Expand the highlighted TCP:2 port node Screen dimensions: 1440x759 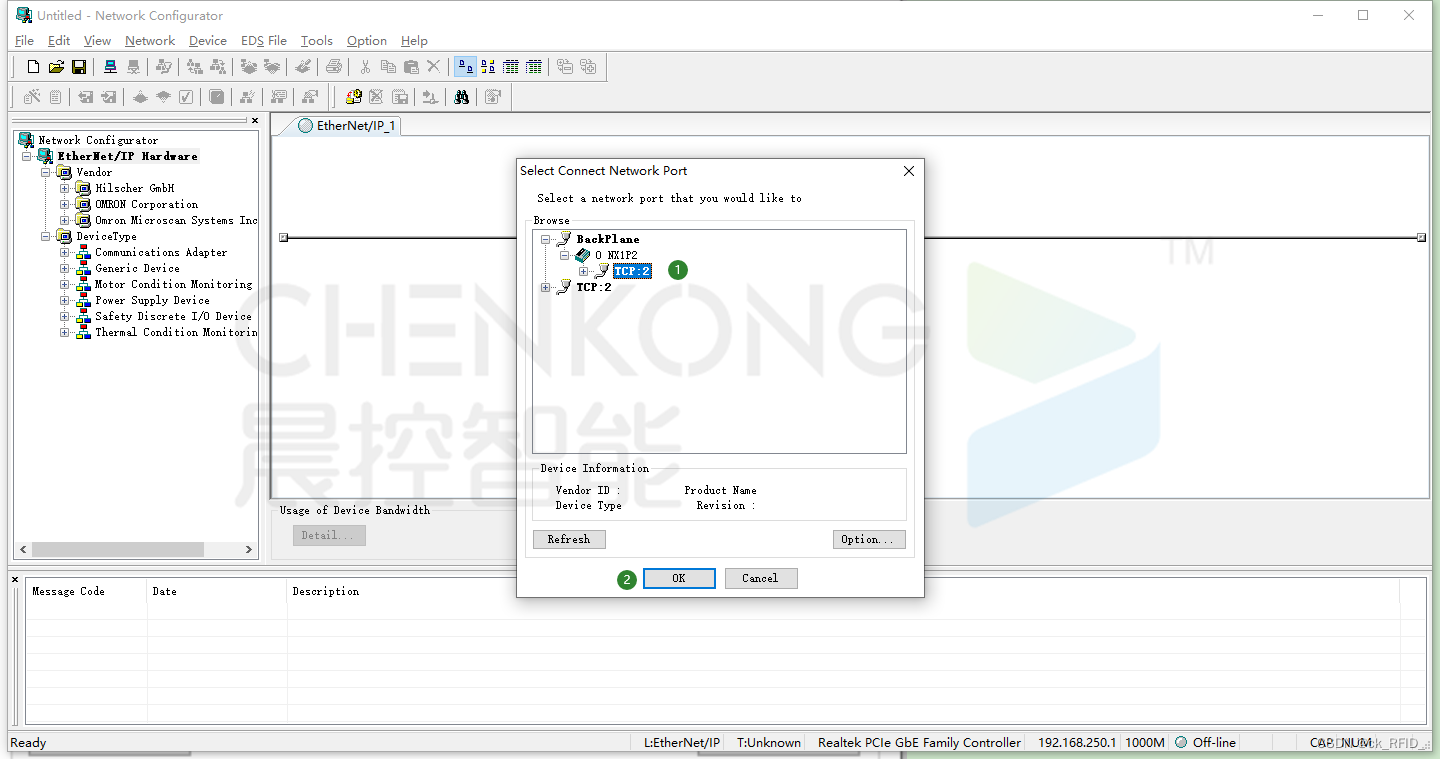(584, 272)
